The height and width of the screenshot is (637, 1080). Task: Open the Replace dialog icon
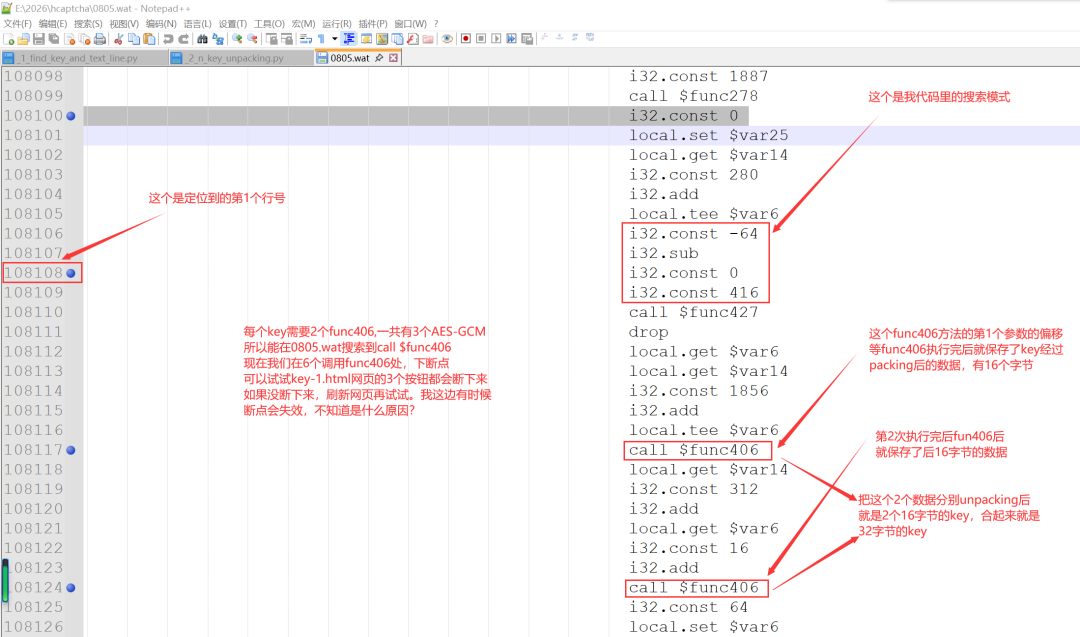click(x=218, y=39)
